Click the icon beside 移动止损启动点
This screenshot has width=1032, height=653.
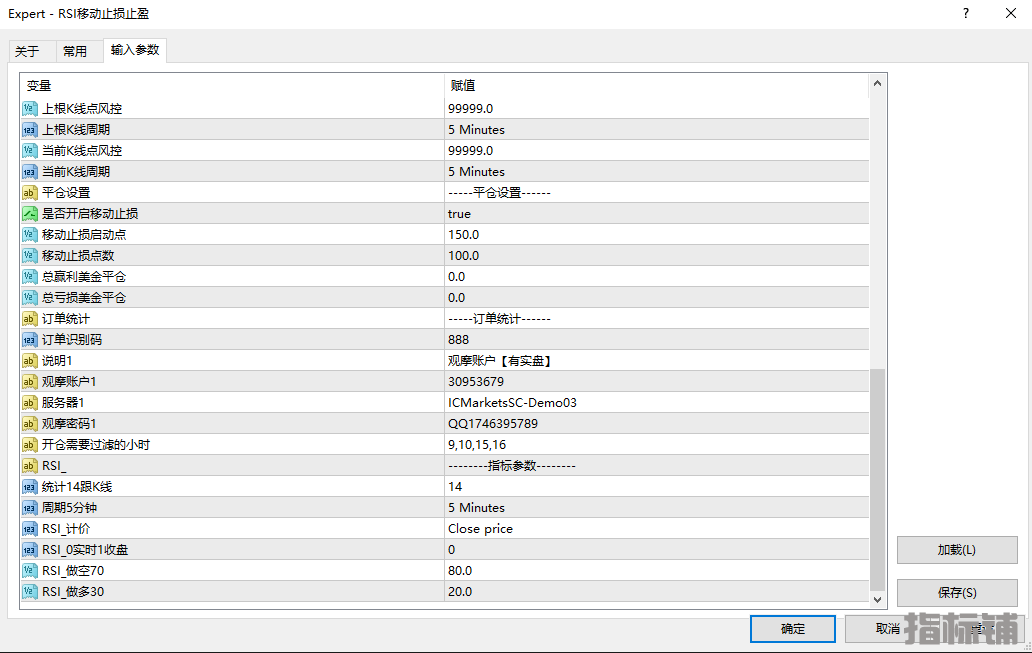[30, 234]
